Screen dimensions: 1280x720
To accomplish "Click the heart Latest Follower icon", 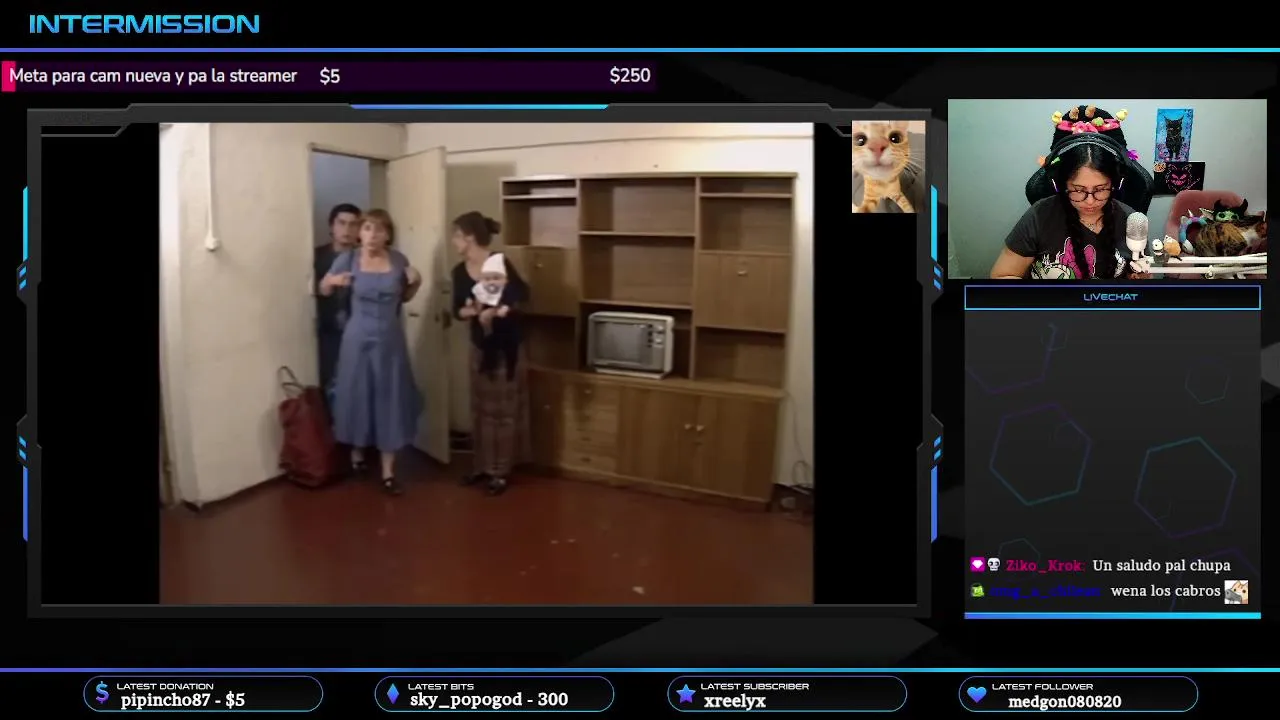I will click(x=977, y=694).
